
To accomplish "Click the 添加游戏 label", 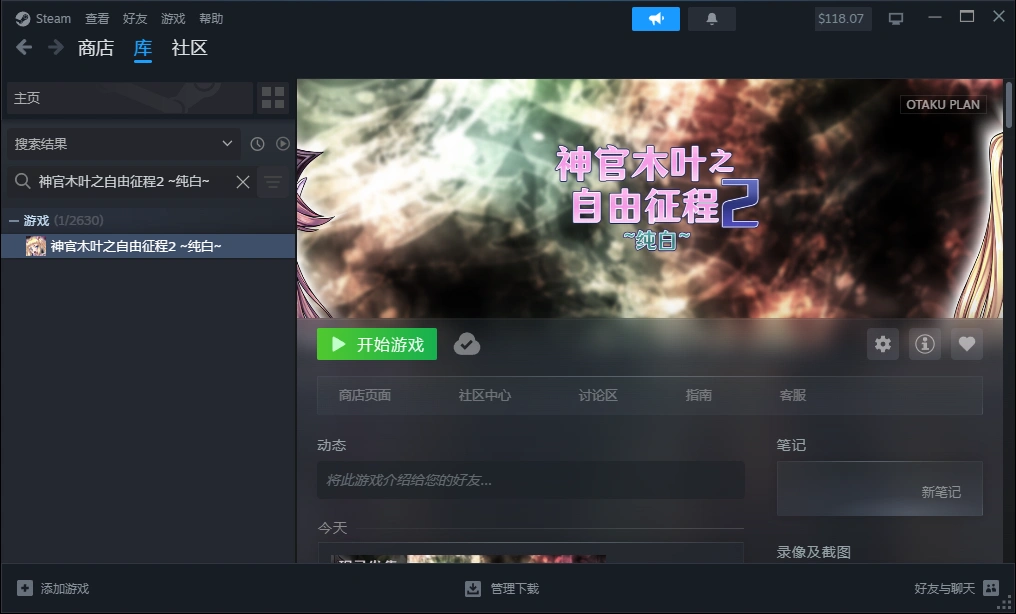I will pyautogui.click(x=65, y=589).
